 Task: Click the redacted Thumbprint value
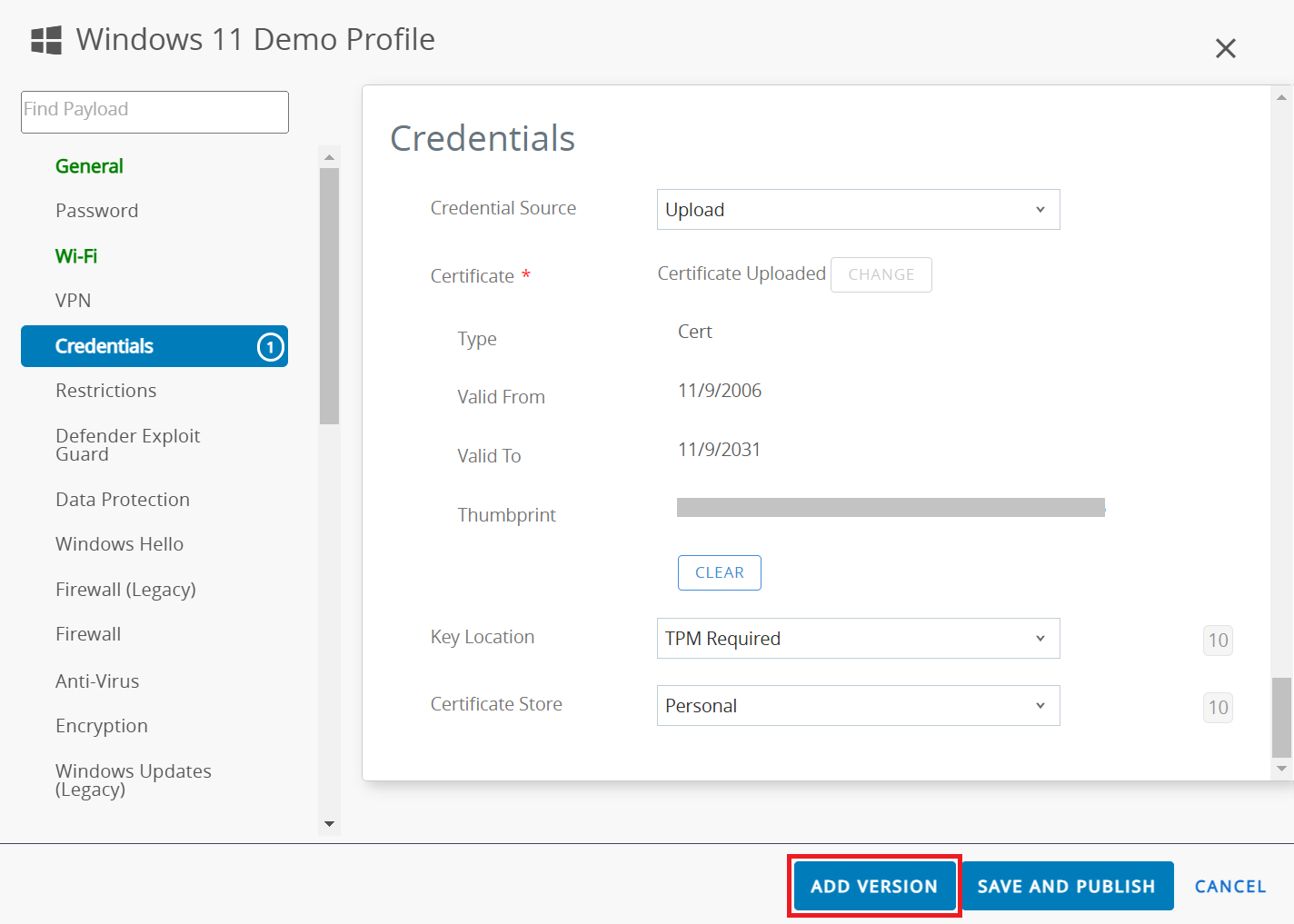891,507
